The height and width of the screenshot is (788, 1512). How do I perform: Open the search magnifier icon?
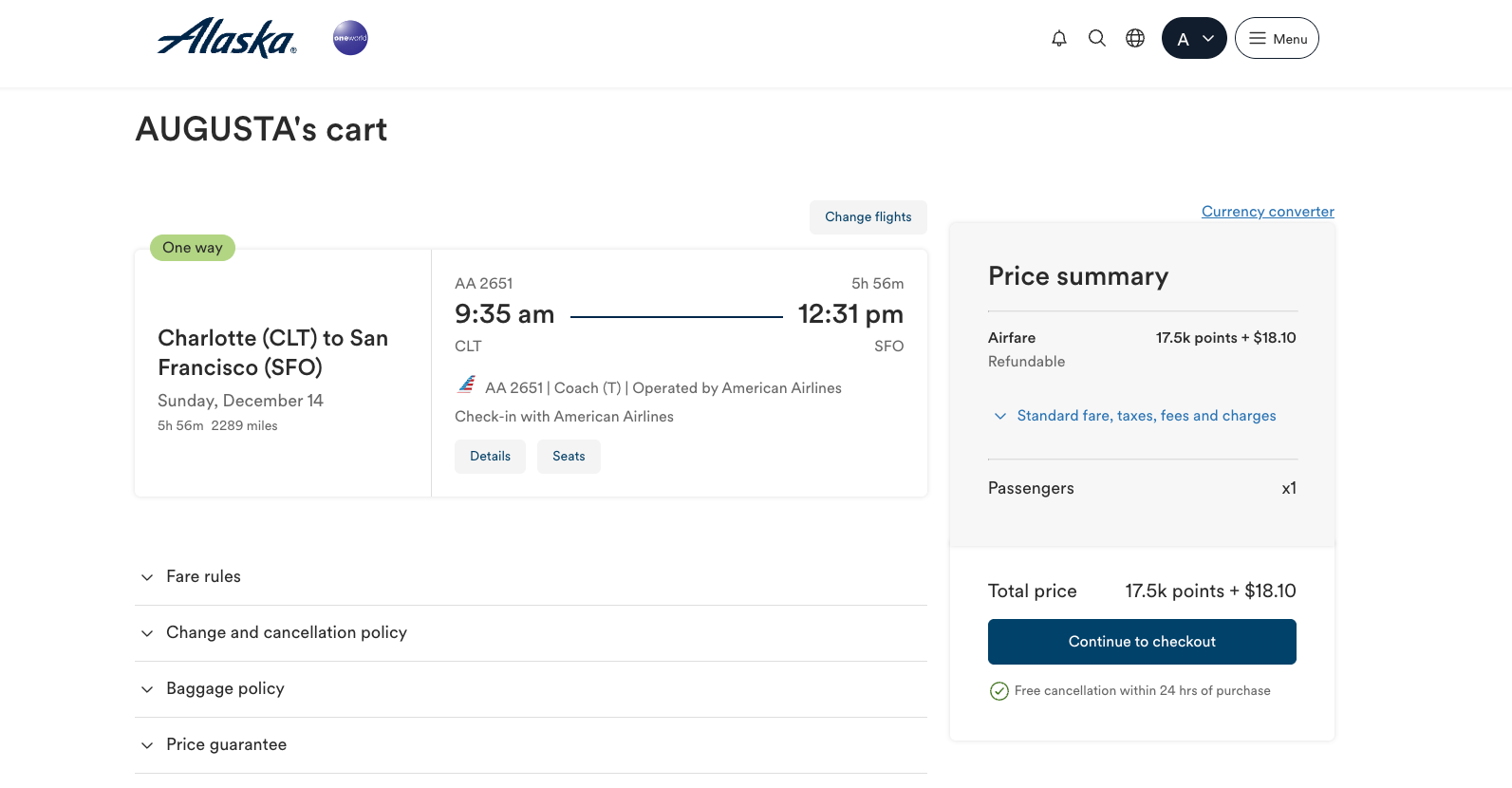[1097, 38]
